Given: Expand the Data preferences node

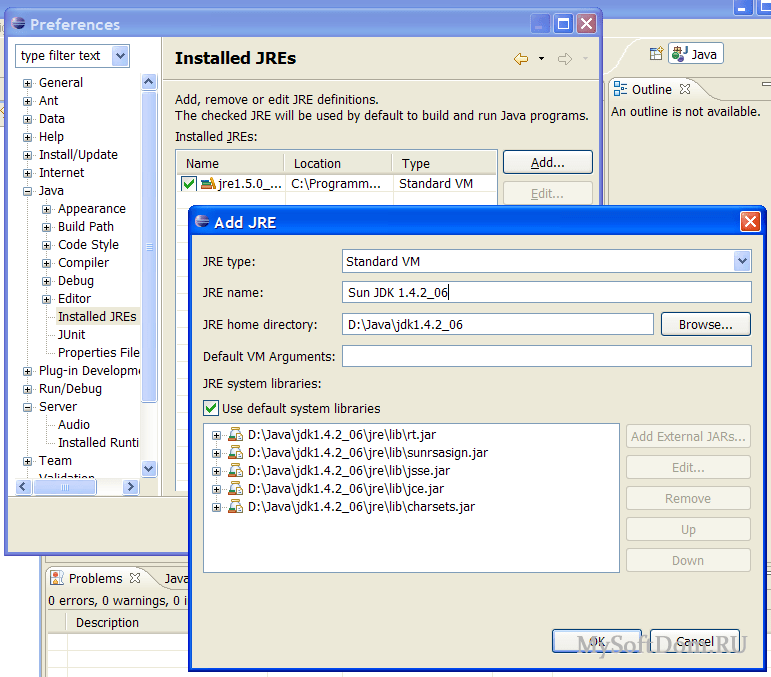Looking at the screenshot, I should point(28,119).
